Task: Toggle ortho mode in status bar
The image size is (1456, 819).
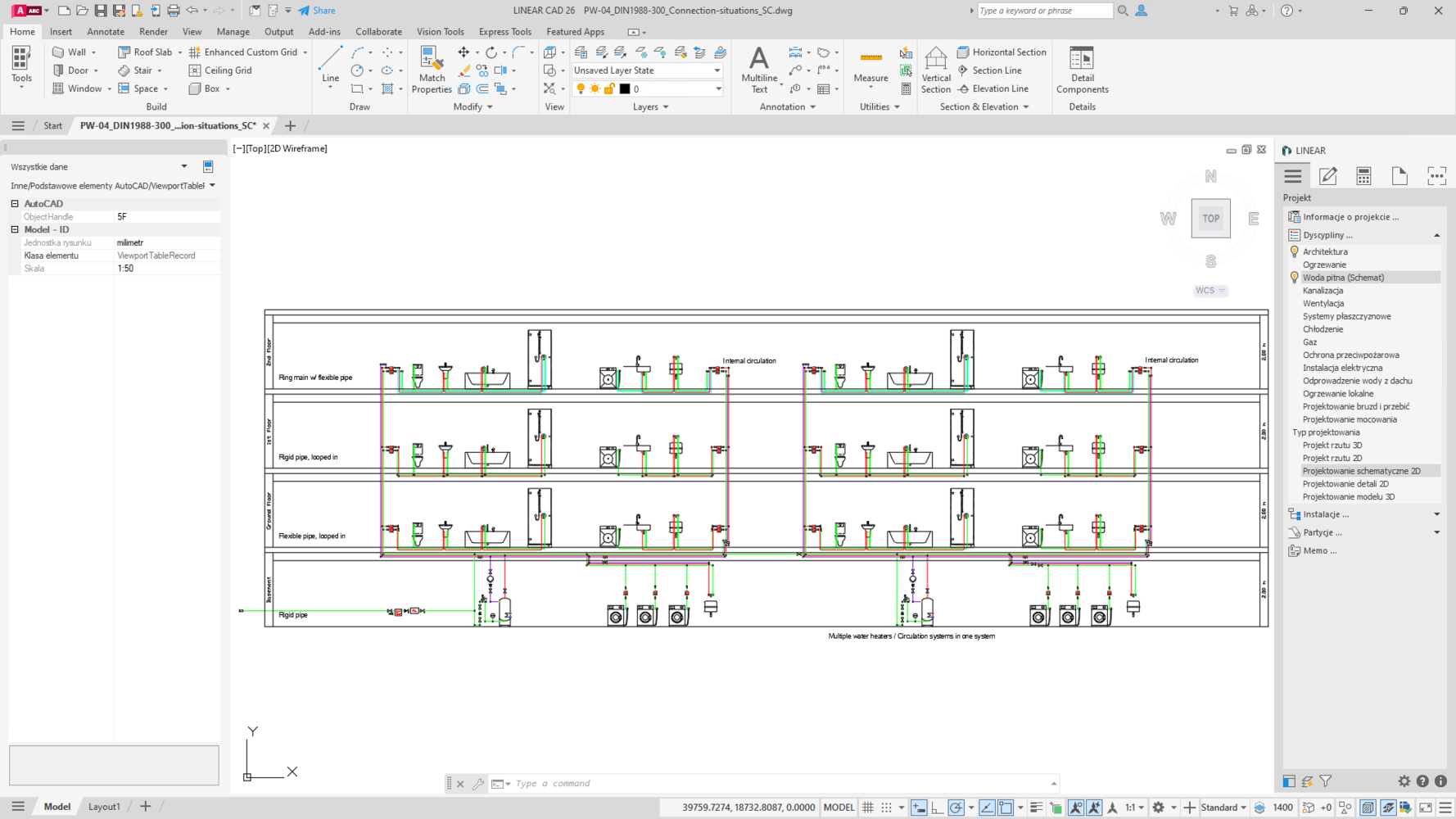Action: tap(937, 808)
